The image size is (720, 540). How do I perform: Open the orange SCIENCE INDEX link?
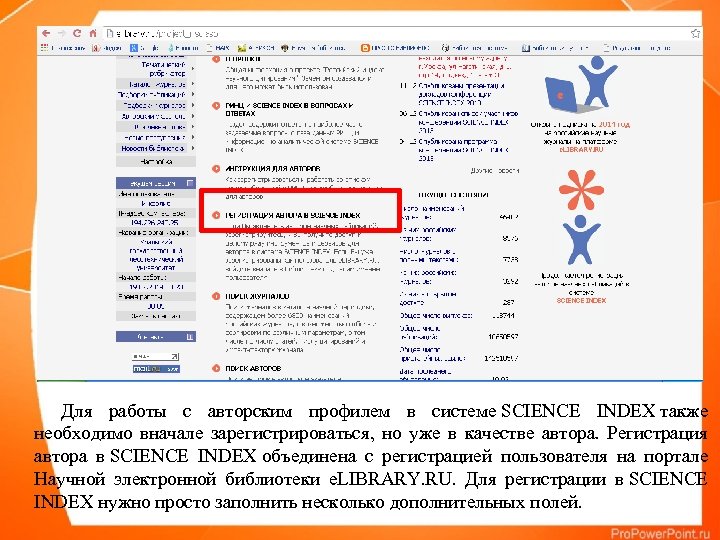click(x=581, y=300)
